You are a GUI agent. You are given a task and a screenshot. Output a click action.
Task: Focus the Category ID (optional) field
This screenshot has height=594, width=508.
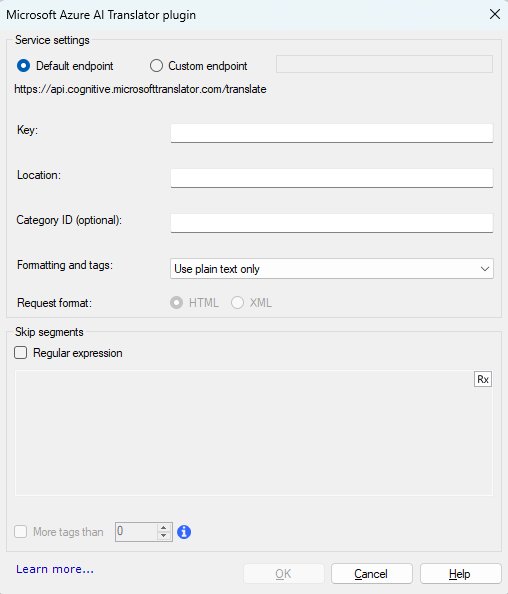(x=331, y=223)
